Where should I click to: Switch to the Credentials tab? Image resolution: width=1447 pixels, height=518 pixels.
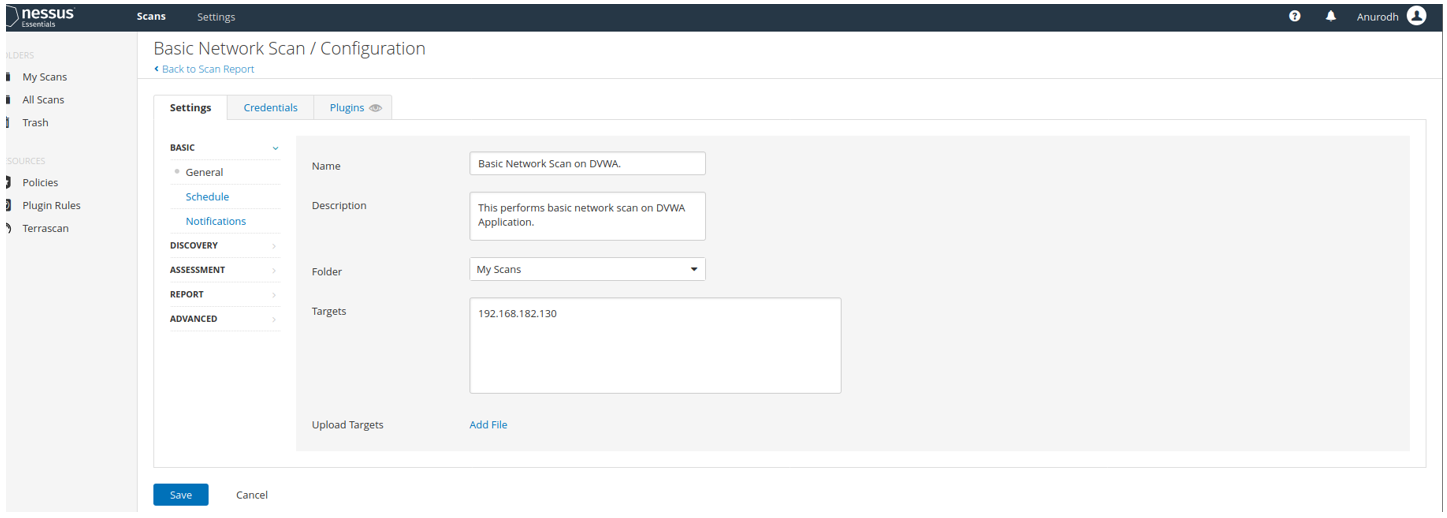click(271, 107)
